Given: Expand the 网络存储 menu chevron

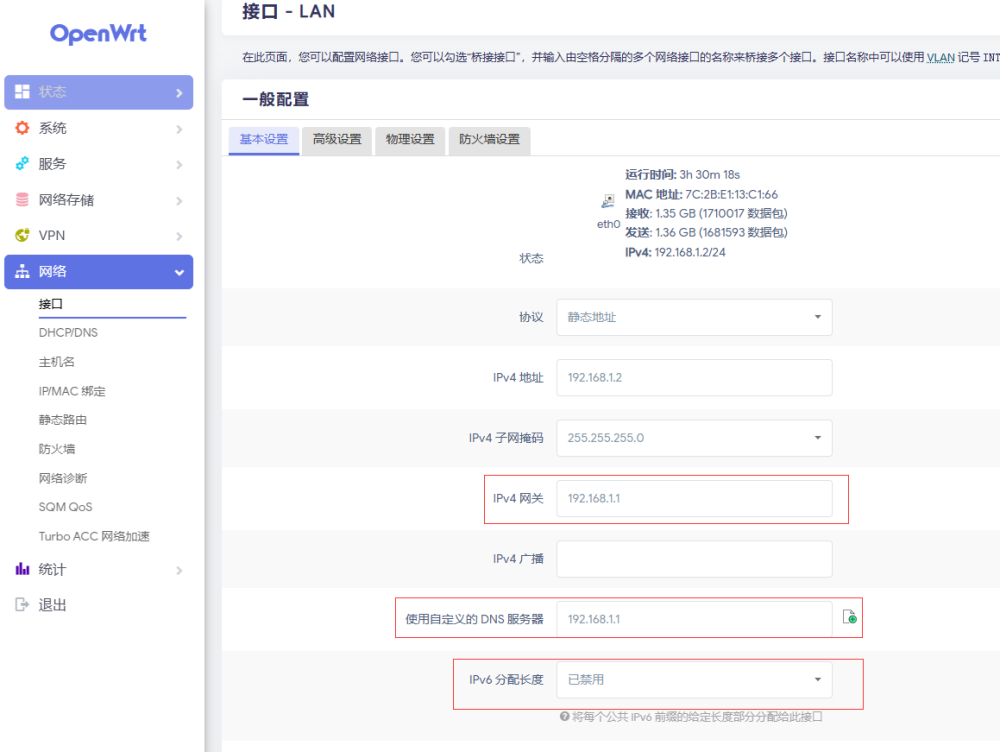Looking at the screenshot, I should [179, 201].
